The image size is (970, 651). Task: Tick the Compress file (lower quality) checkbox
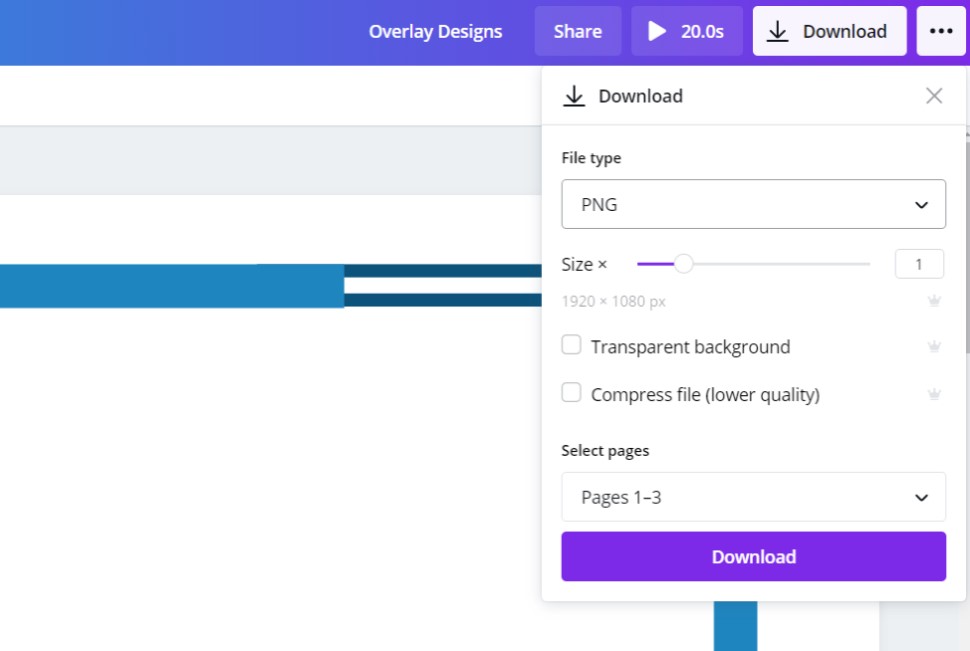571,393
